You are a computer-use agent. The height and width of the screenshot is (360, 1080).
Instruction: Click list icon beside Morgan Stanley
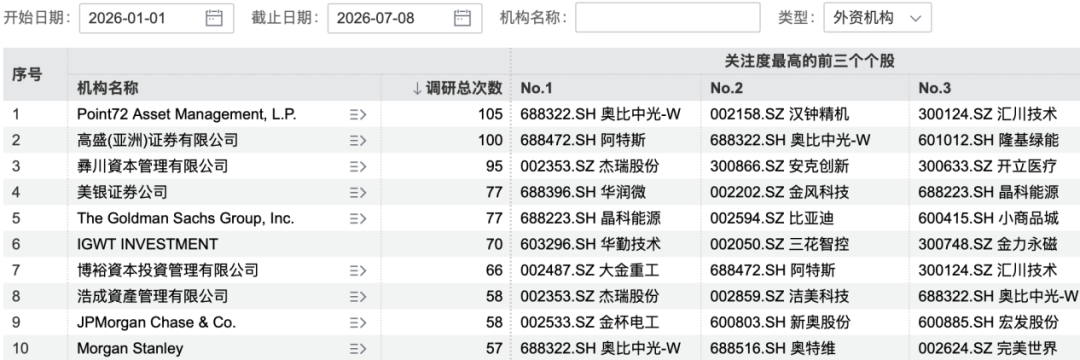[x=357, y=348]
